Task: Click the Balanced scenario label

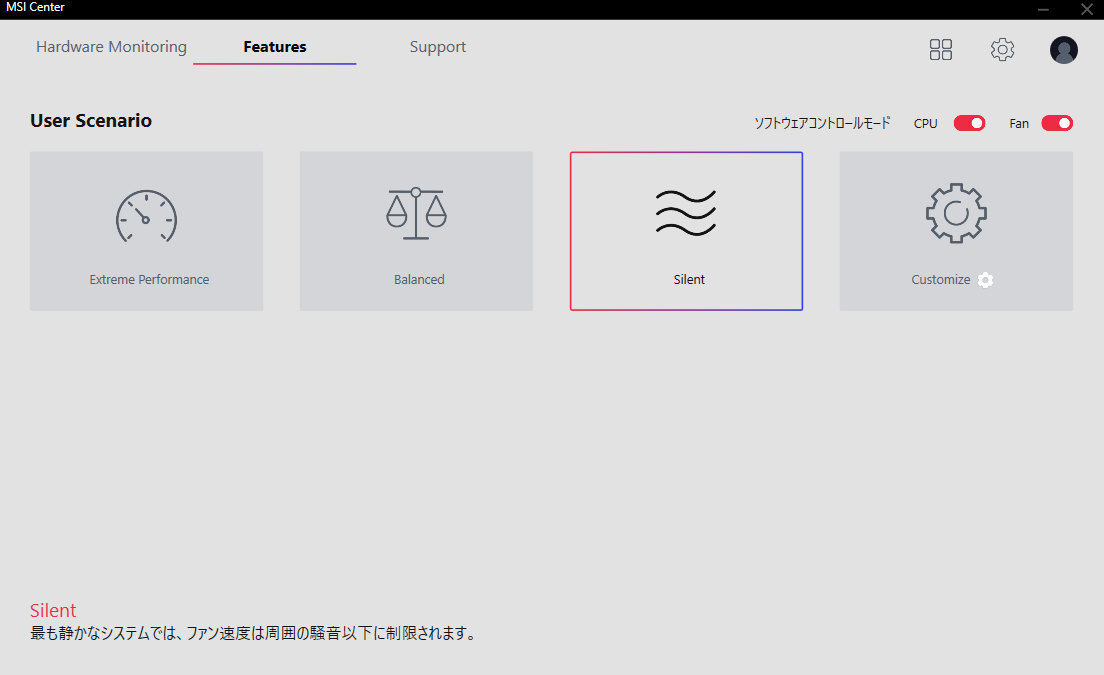Action: coord(418,279)
